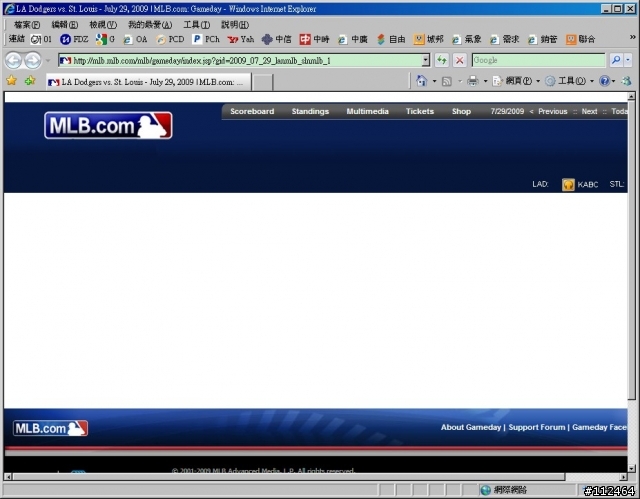Screen dimensions: 640x499
Task: Open the PCD favorites link
Action: 170,39
